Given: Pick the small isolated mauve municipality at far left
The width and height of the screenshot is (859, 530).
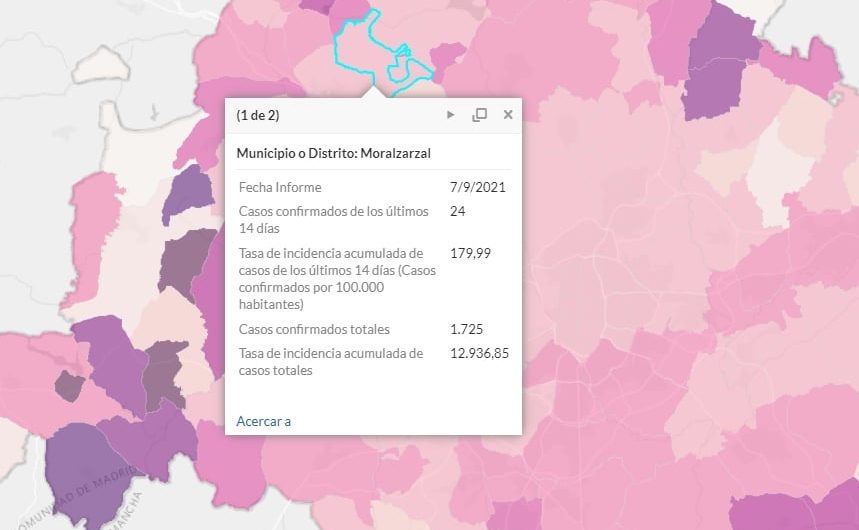Looking at the screenshot, I should click(x=69, y=385).
